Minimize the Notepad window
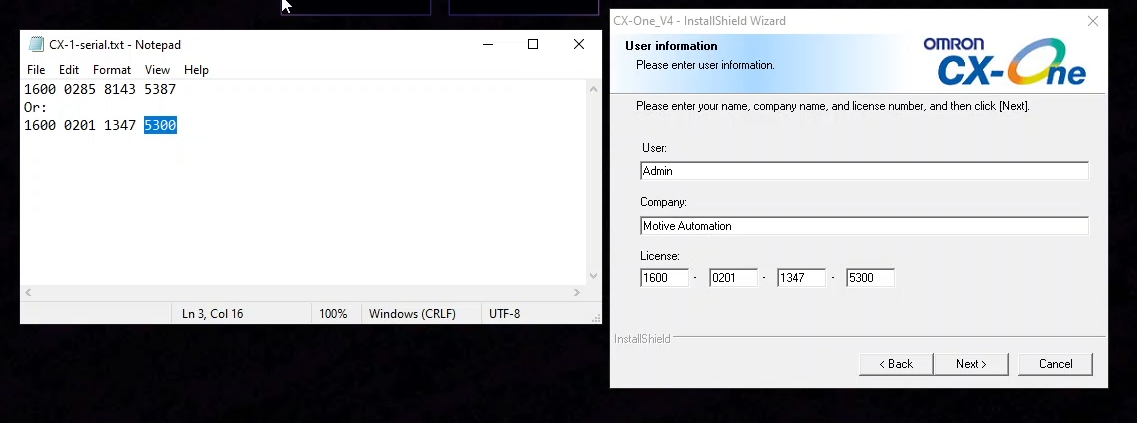This screenshot has width=1137, height=423. coord(488,44)
